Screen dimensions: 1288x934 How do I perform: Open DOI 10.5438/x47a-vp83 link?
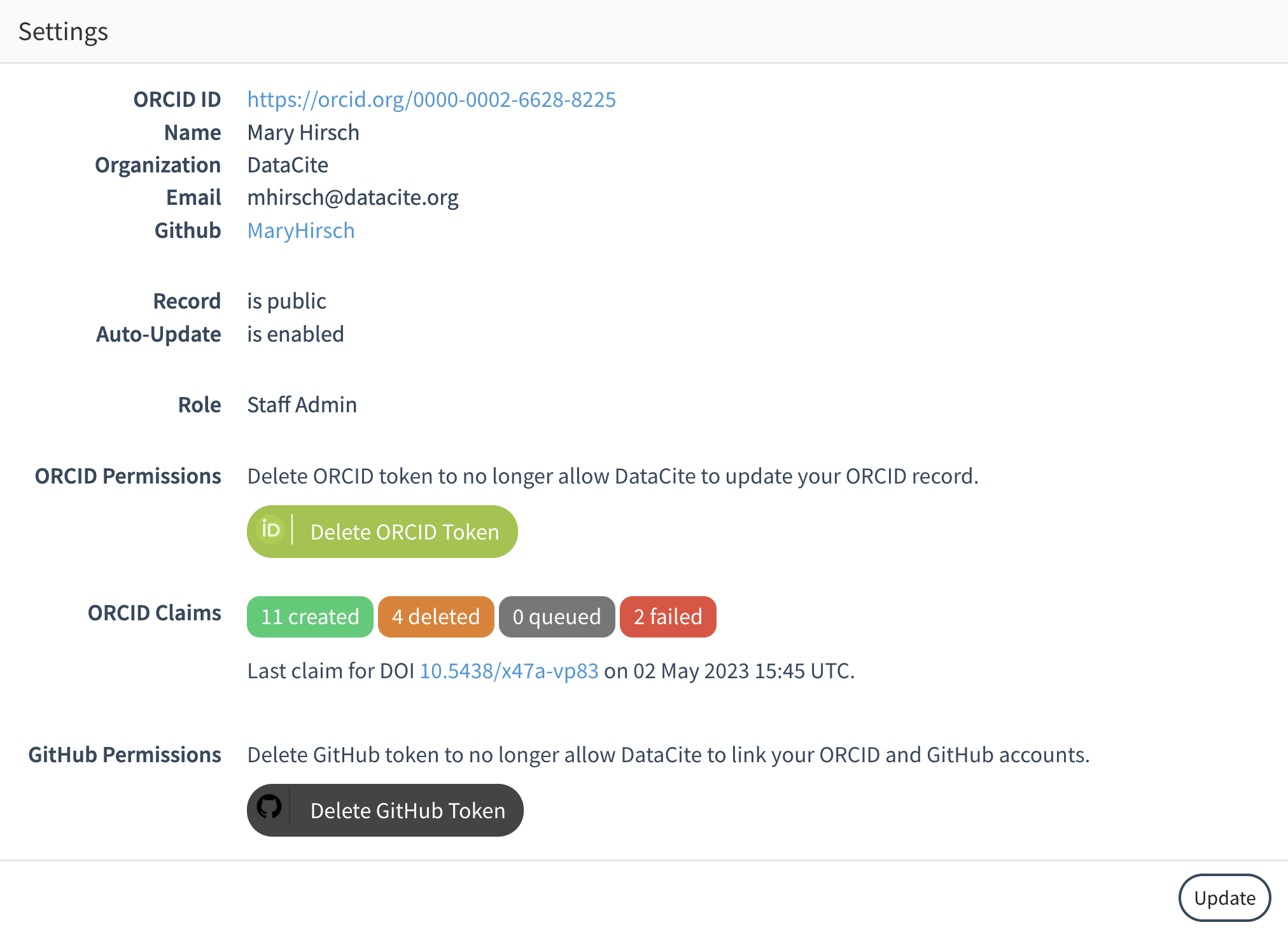508,671
